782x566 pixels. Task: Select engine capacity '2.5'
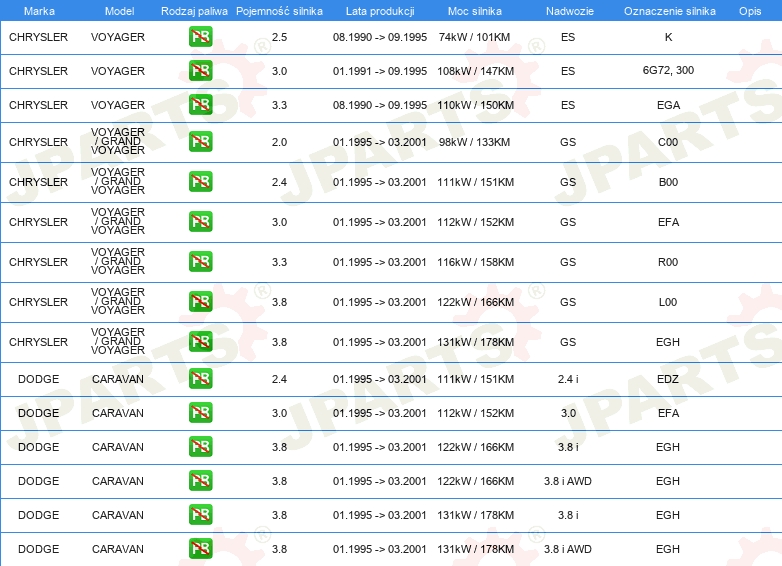click(x=279, y=37)
